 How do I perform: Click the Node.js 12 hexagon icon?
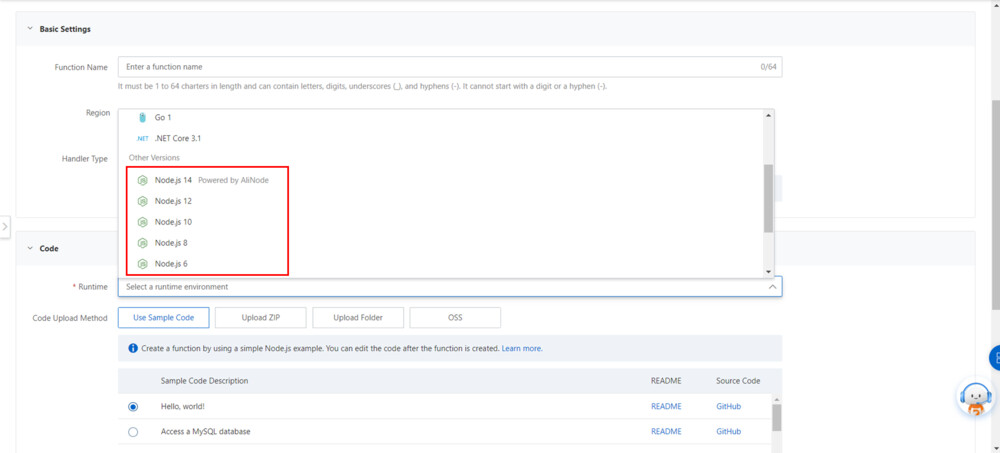point(142,201)
